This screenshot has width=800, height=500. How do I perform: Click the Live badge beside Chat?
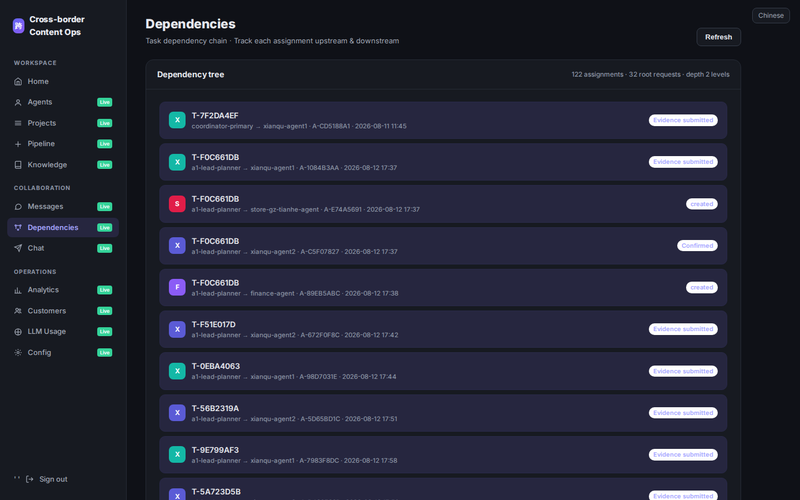pos(105,248)
